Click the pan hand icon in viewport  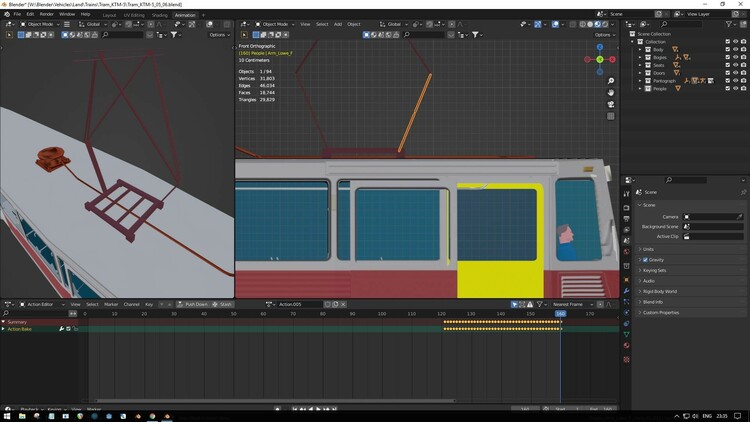click(x=611, y=93)
